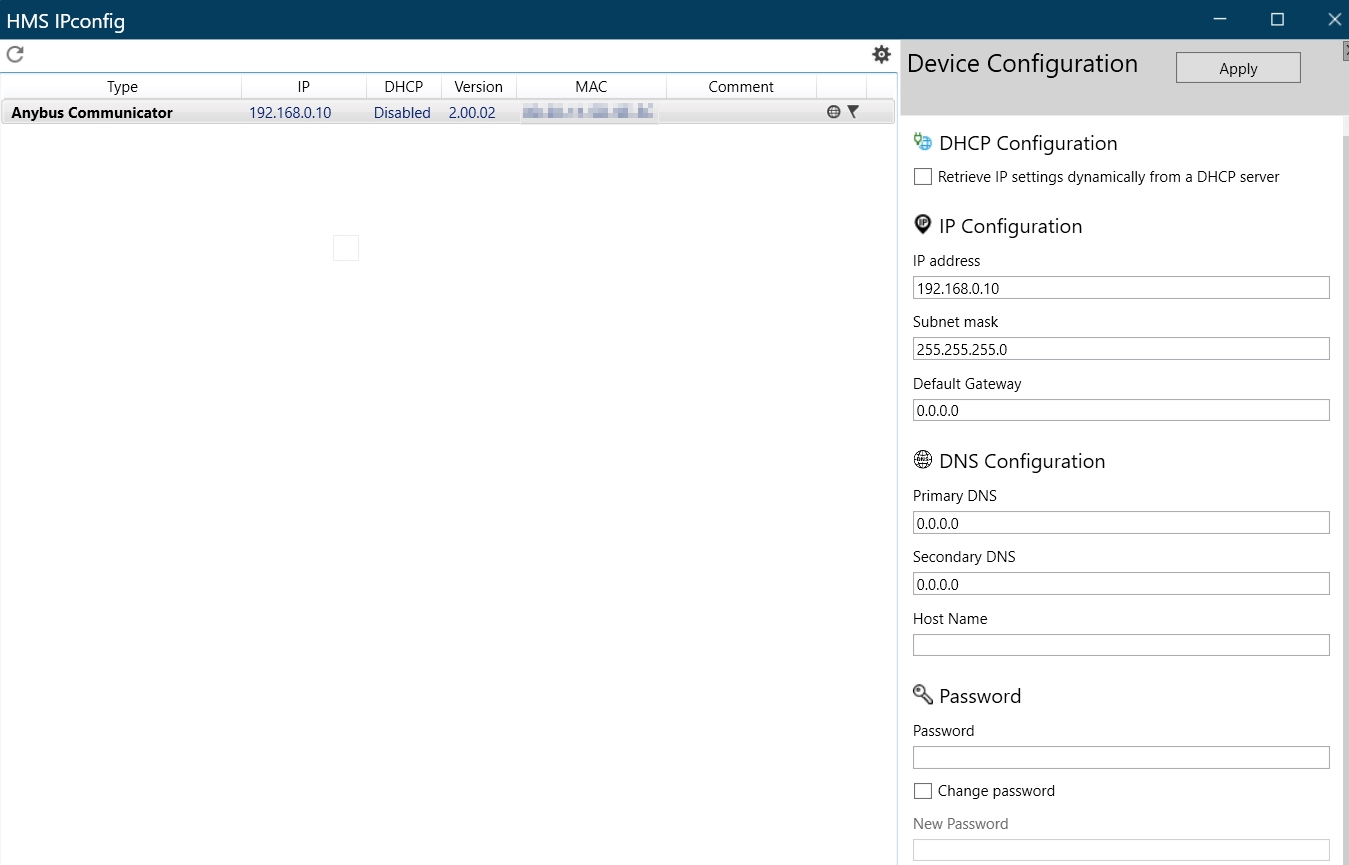Sort by Version column header

point(478,87)
